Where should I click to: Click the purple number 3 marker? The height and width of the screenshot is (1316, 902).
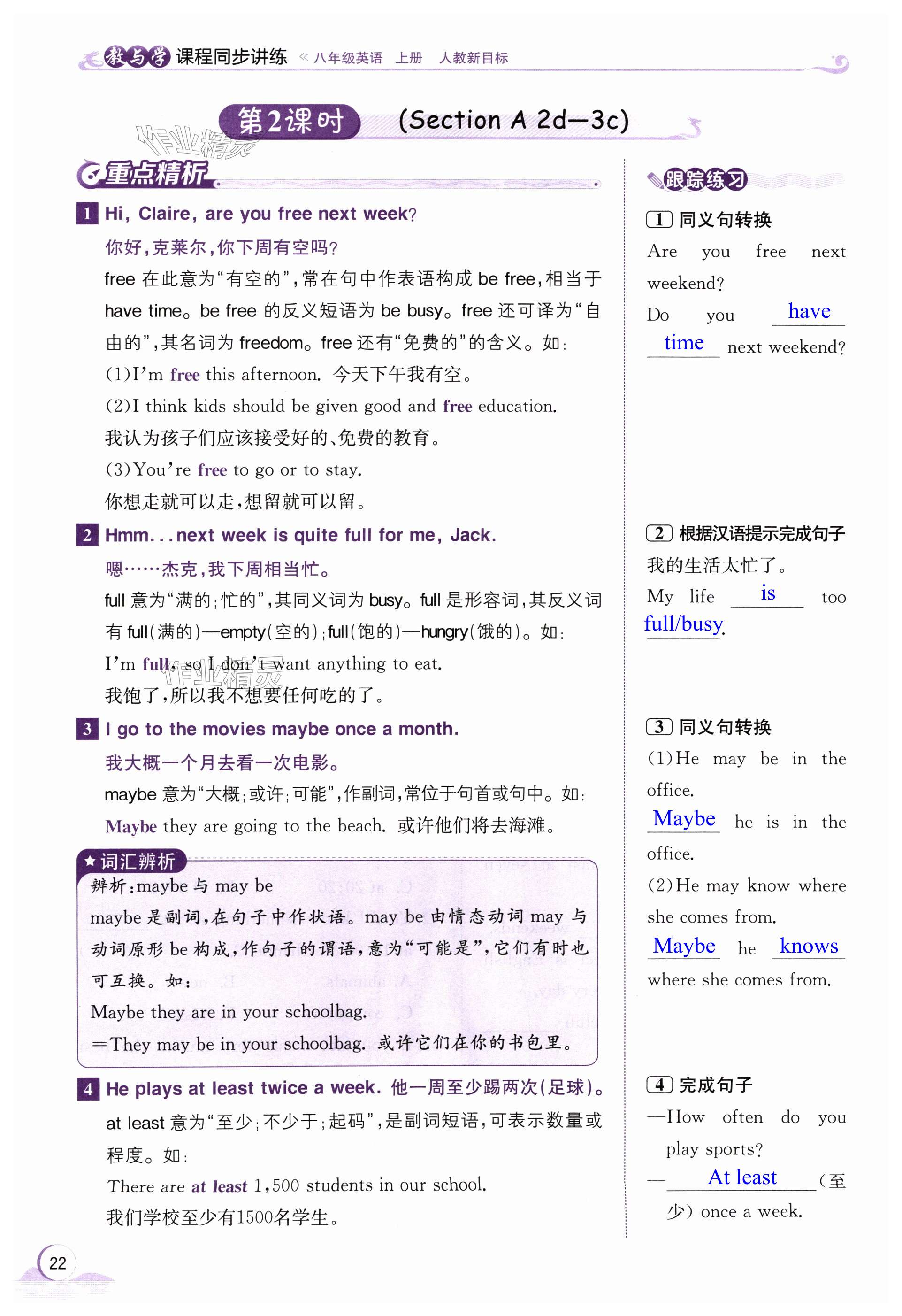[x=87, y=729]
